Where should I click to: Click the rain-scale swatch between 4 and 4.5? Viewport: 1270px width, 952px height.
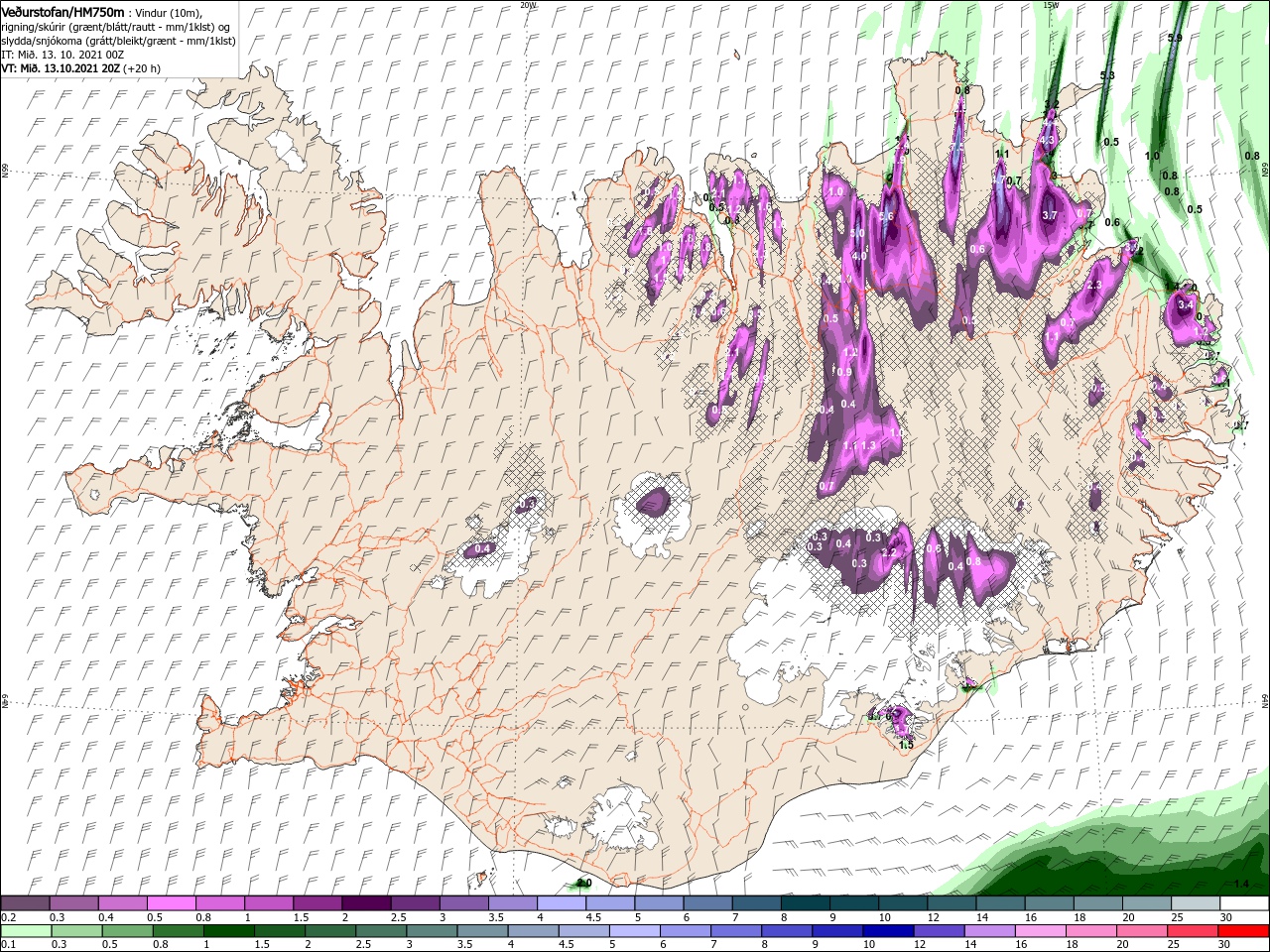(x=533, y=931)
